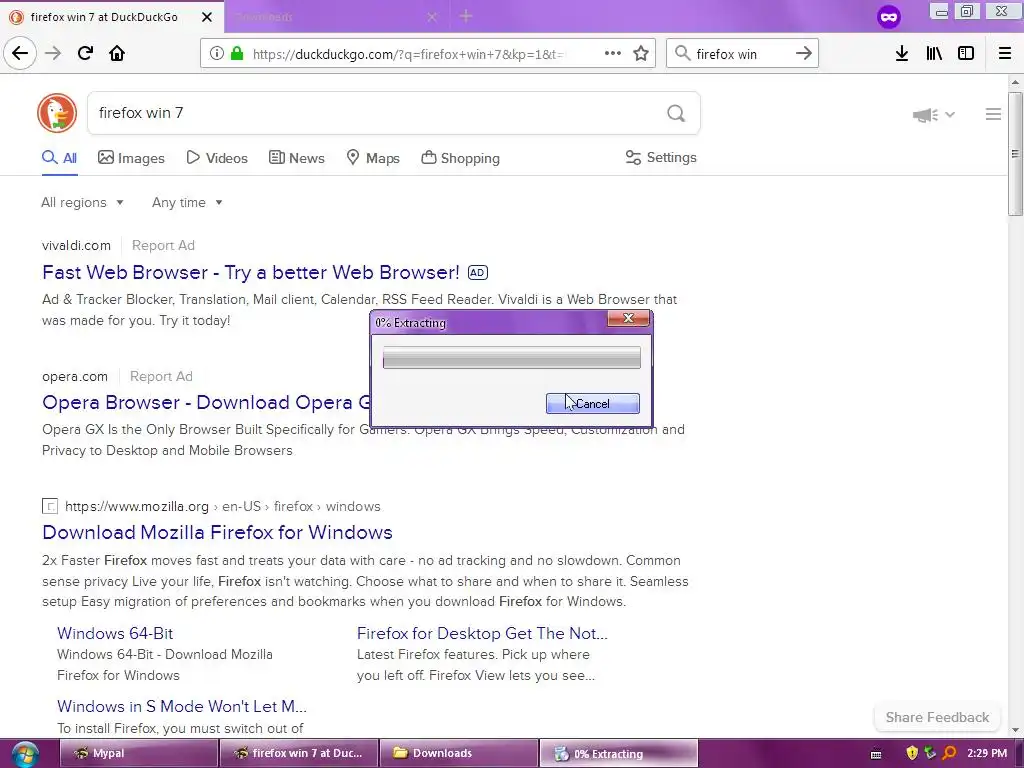The image size is (1024, 768).
Task: Reload the current page
Action: click(85, 53)
